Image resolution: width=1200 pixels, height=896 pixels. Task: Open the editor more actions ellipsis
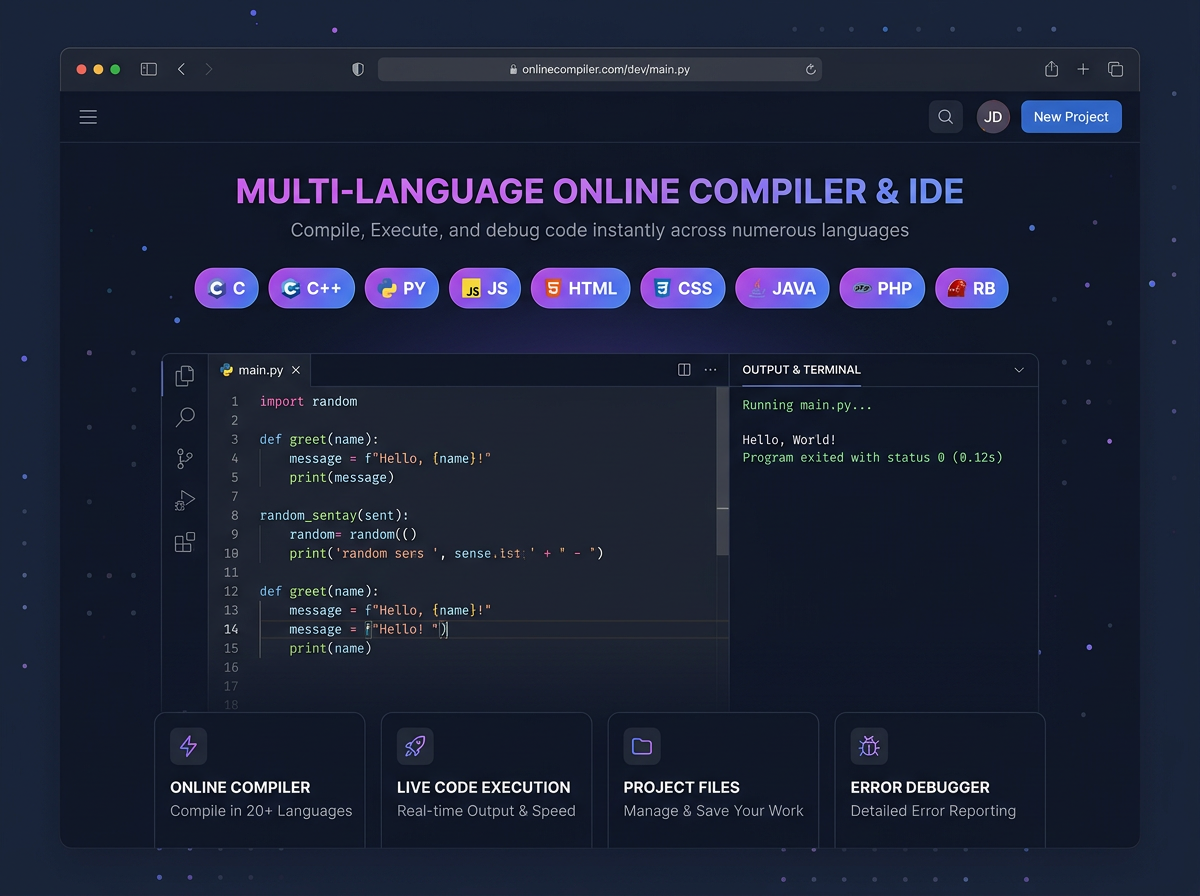pyautogui.click(x=710, y=370)
